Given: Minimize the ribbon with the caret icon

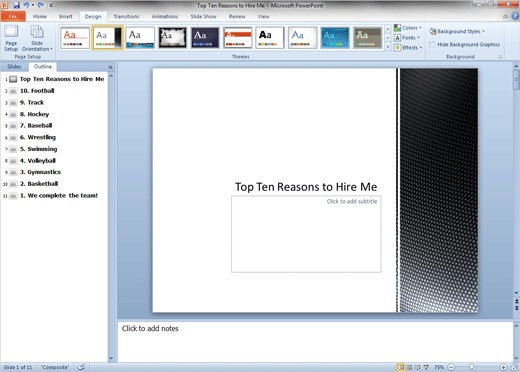Looking at the screenshot, I should point(506,16).
